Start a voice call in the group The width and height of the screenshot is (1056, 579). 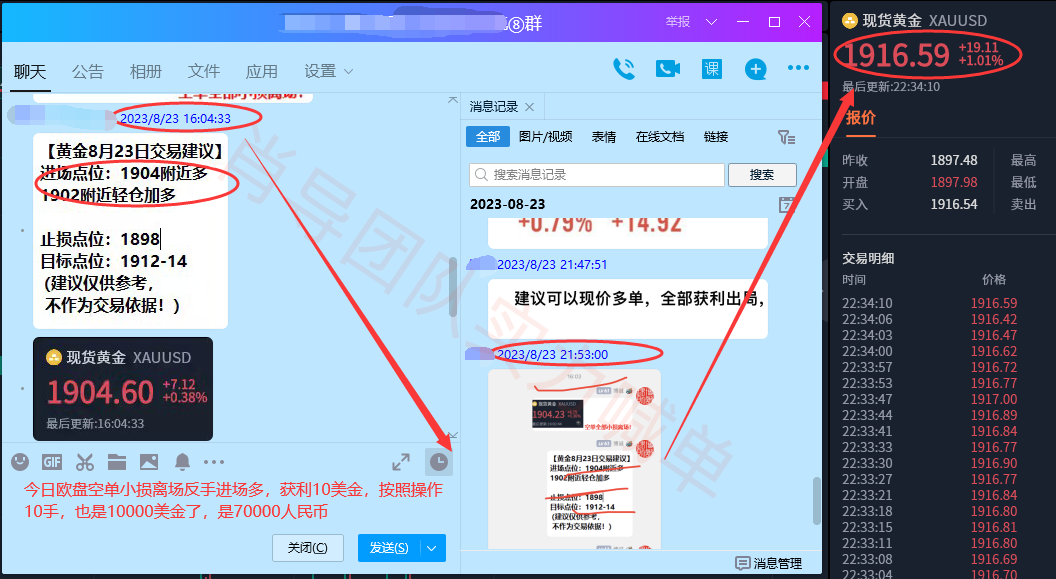tap(624, 69)
